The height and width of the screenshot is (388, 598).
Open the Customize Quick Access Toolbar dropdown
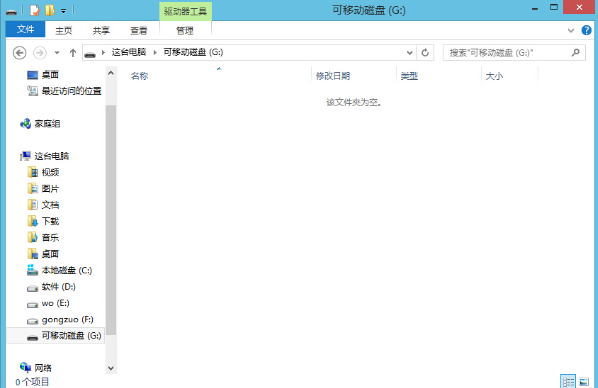(63, 11)
